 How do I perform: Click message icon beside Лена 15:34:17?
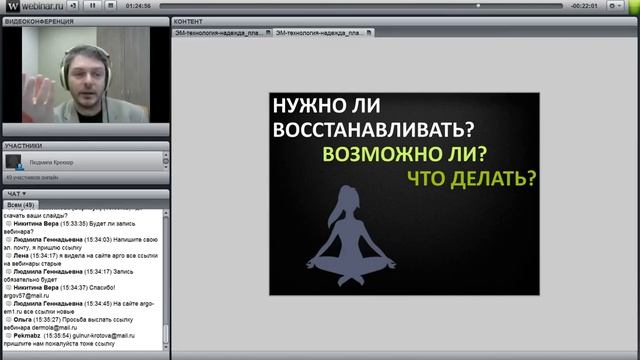tap(8, 256)
